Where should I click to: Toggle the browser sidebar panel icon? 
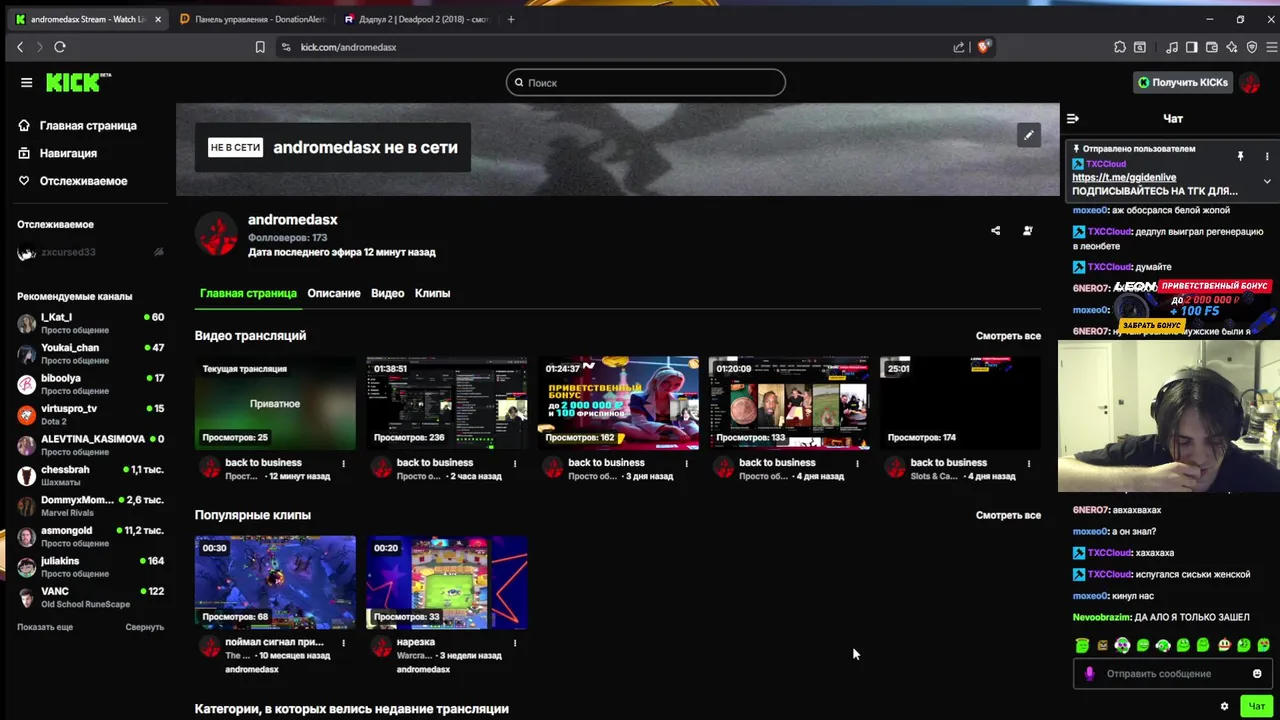(x=1192, y=47)
